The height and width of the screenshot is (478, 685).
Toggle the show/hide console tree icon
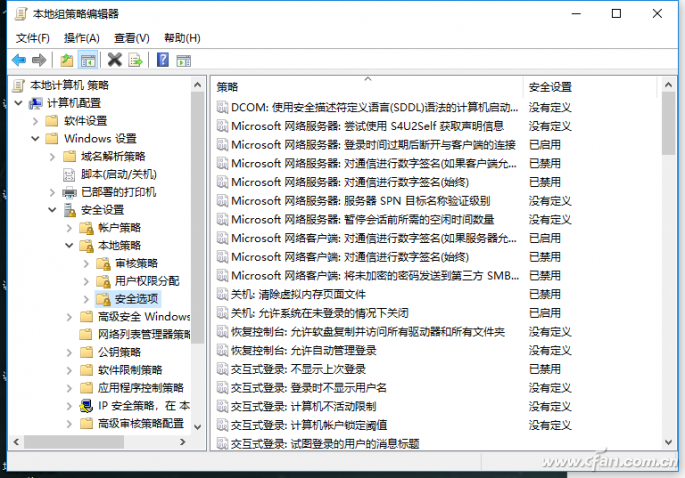click(x=88, y=60)
